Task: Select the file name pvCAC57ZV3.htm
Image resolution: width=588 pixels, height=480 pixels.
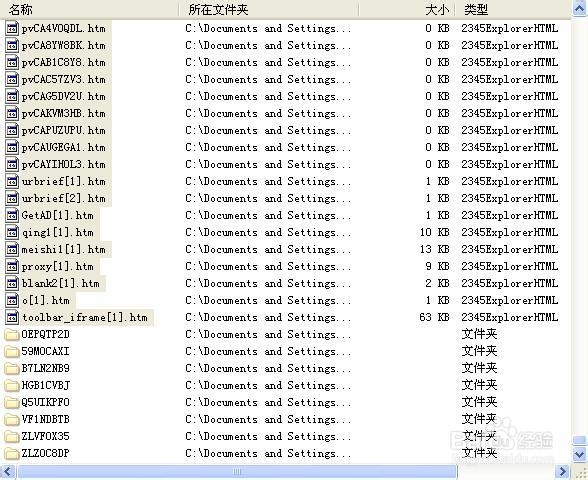Action: point(63,80)
